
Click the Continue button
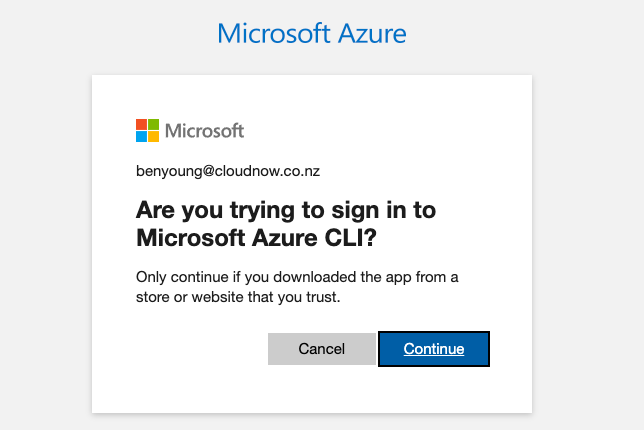click(x=434, y=349)
